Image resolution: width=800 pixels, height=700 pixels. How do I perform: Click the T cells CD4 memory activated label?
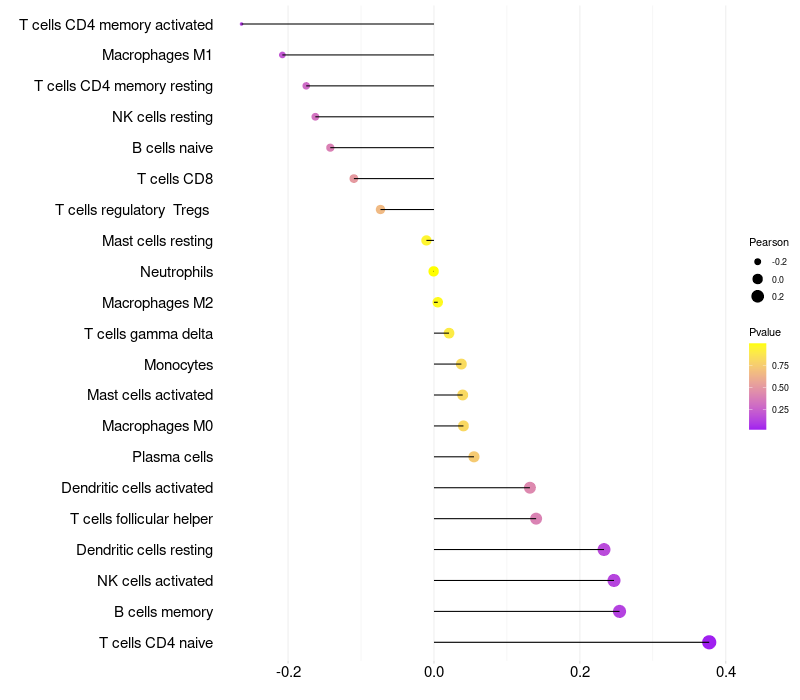(116, 24)
